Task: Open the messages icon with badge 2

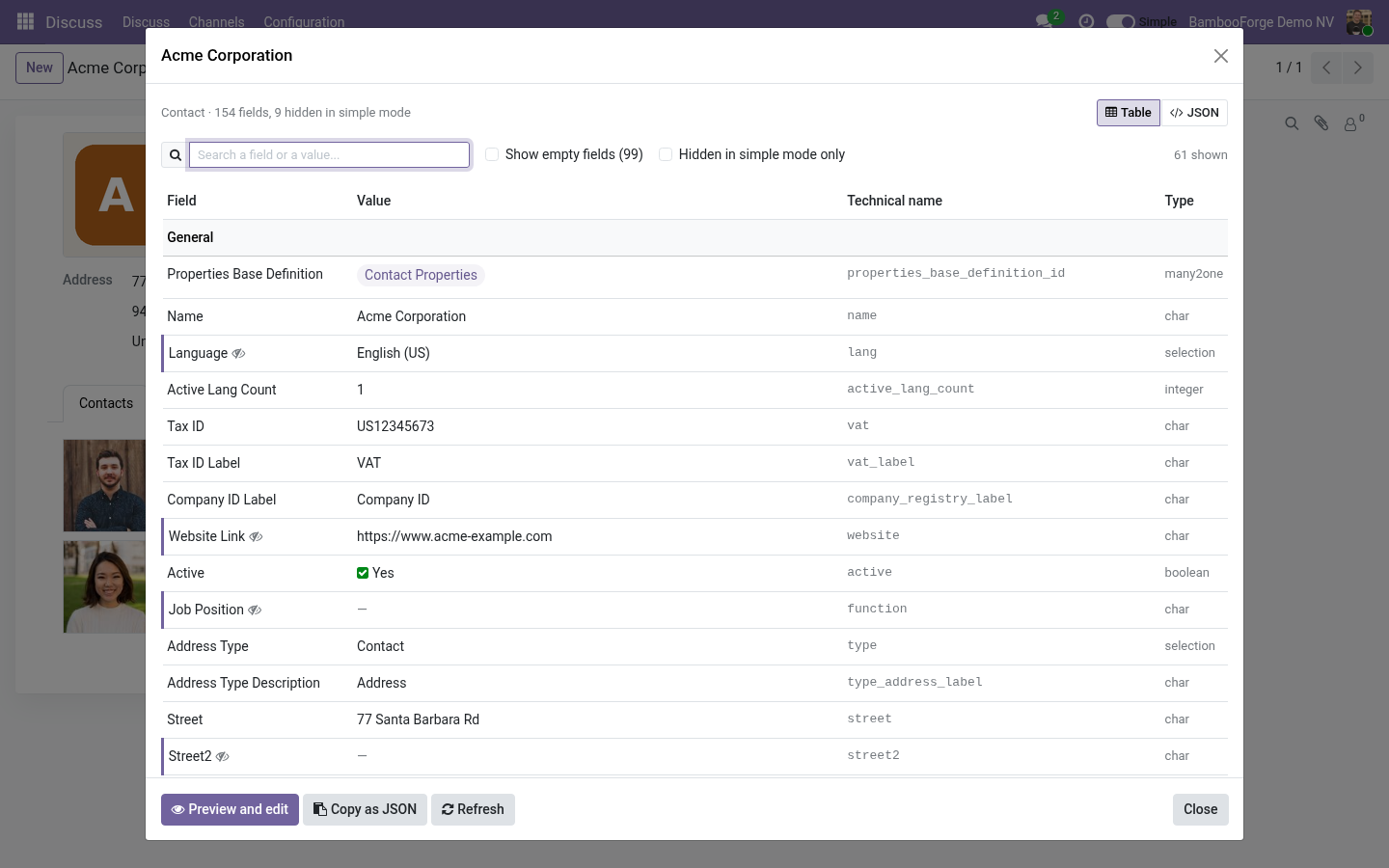Action: pyautogui.click(x=1046, y=20)
